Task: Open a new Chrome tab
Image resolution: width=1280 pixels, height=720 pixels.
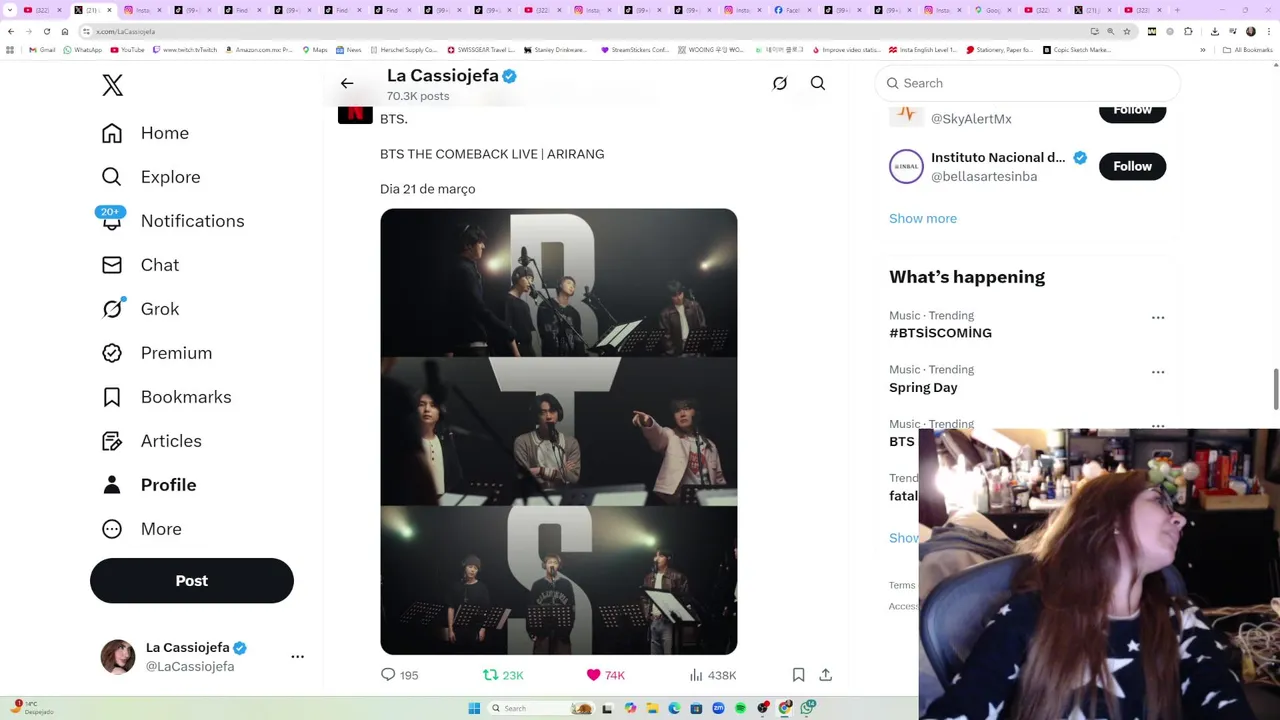Action: [1177, 10]
